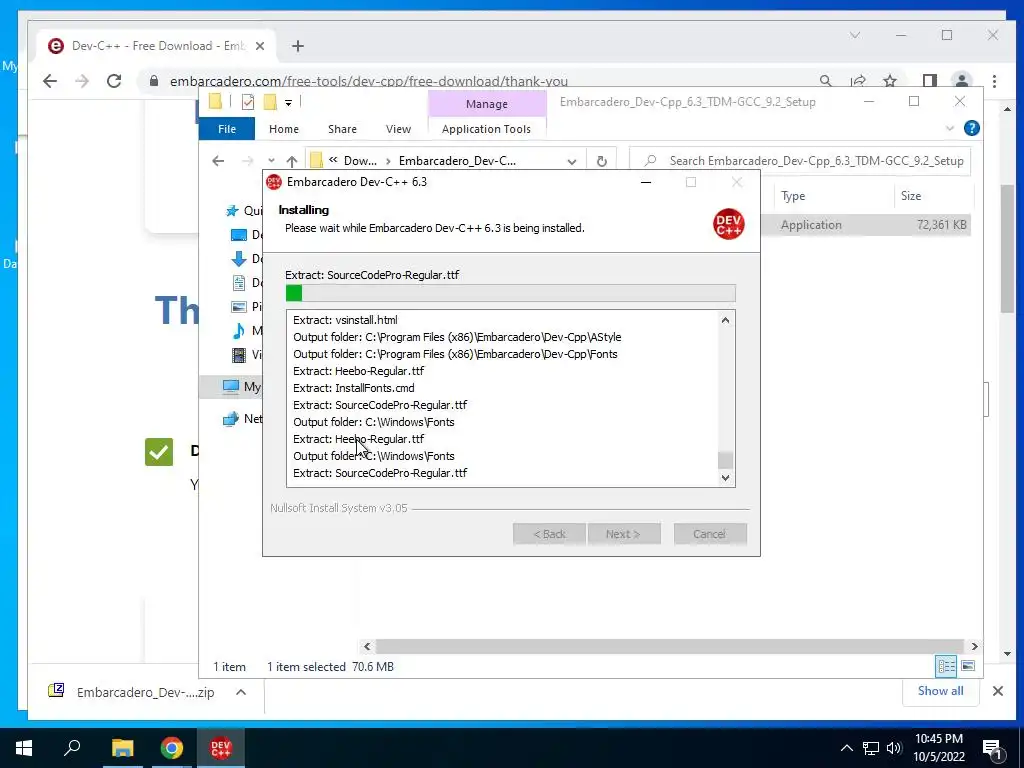This screenshot has width=1024, height=768.
Task: Select the Music folder in the sidebar
Action: pyautogui.click(x=248, y=330)
